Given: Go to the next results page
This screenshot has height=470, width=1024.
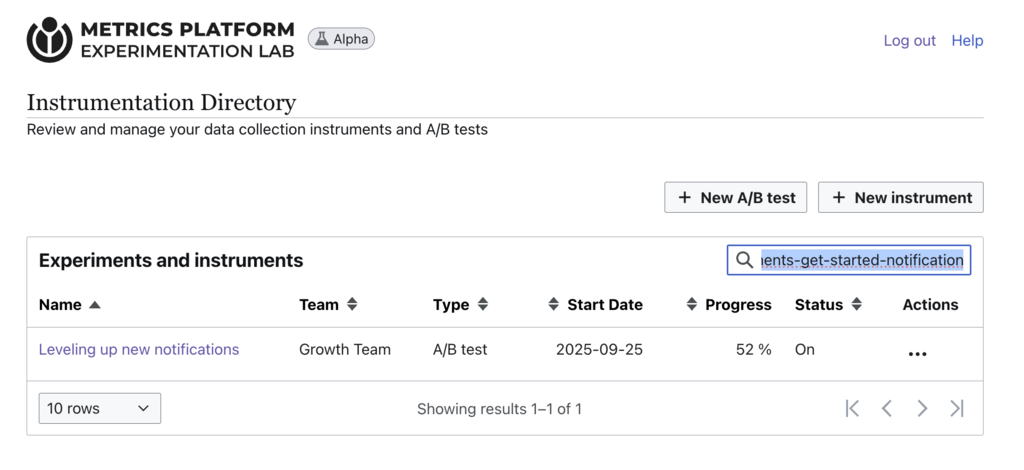Looking at the screenshot, I should pyautogui.click(x=922, y=409).
